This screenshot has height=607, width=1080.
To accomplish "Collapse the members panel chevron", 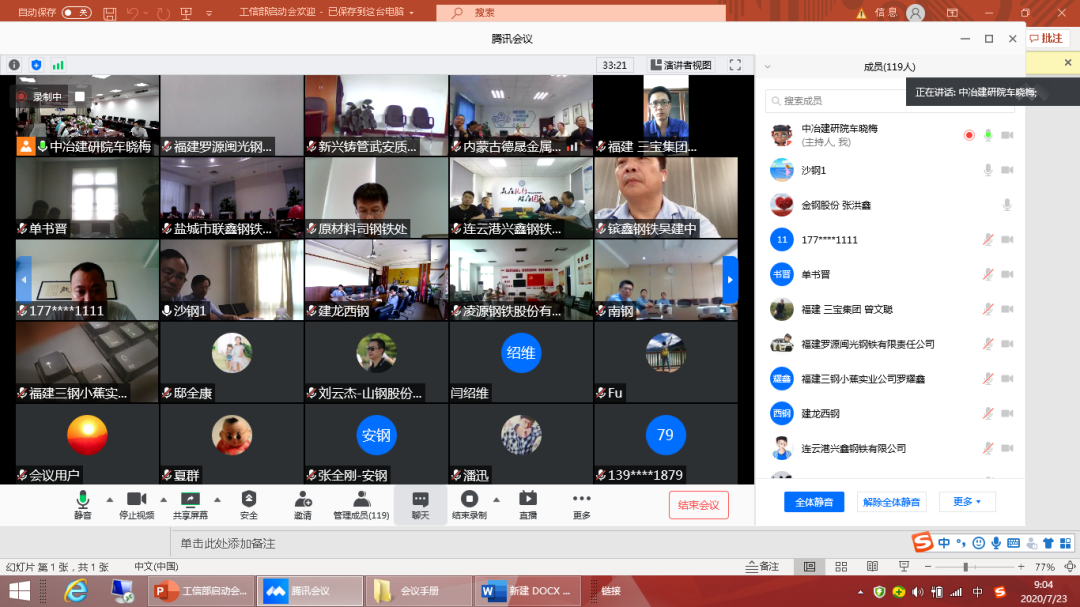I will [x=767, y=67].
